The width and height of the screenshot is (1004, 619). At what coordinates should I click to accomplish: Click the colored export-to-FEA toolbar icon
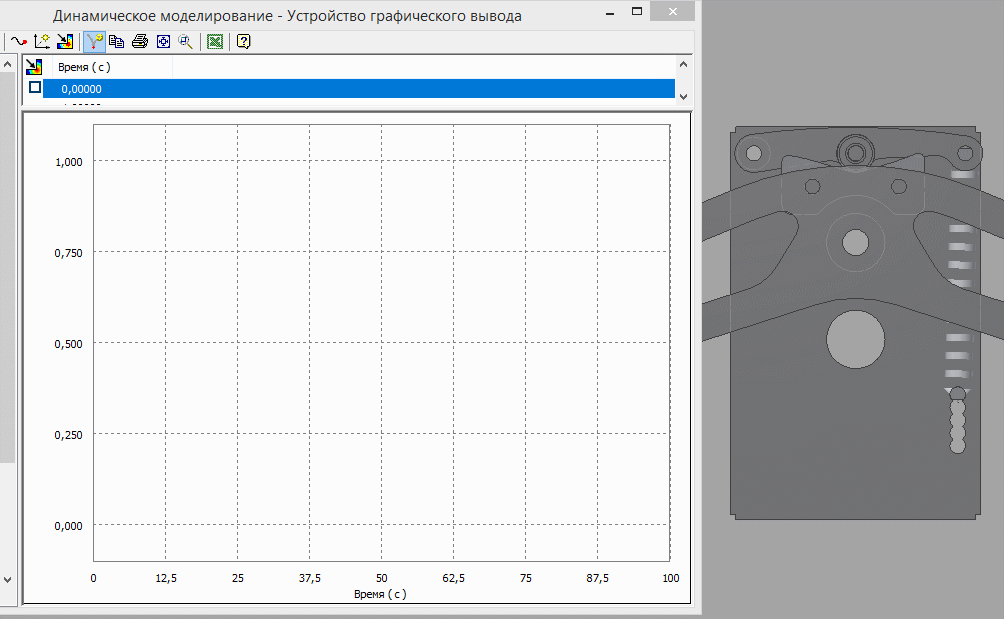65,41
